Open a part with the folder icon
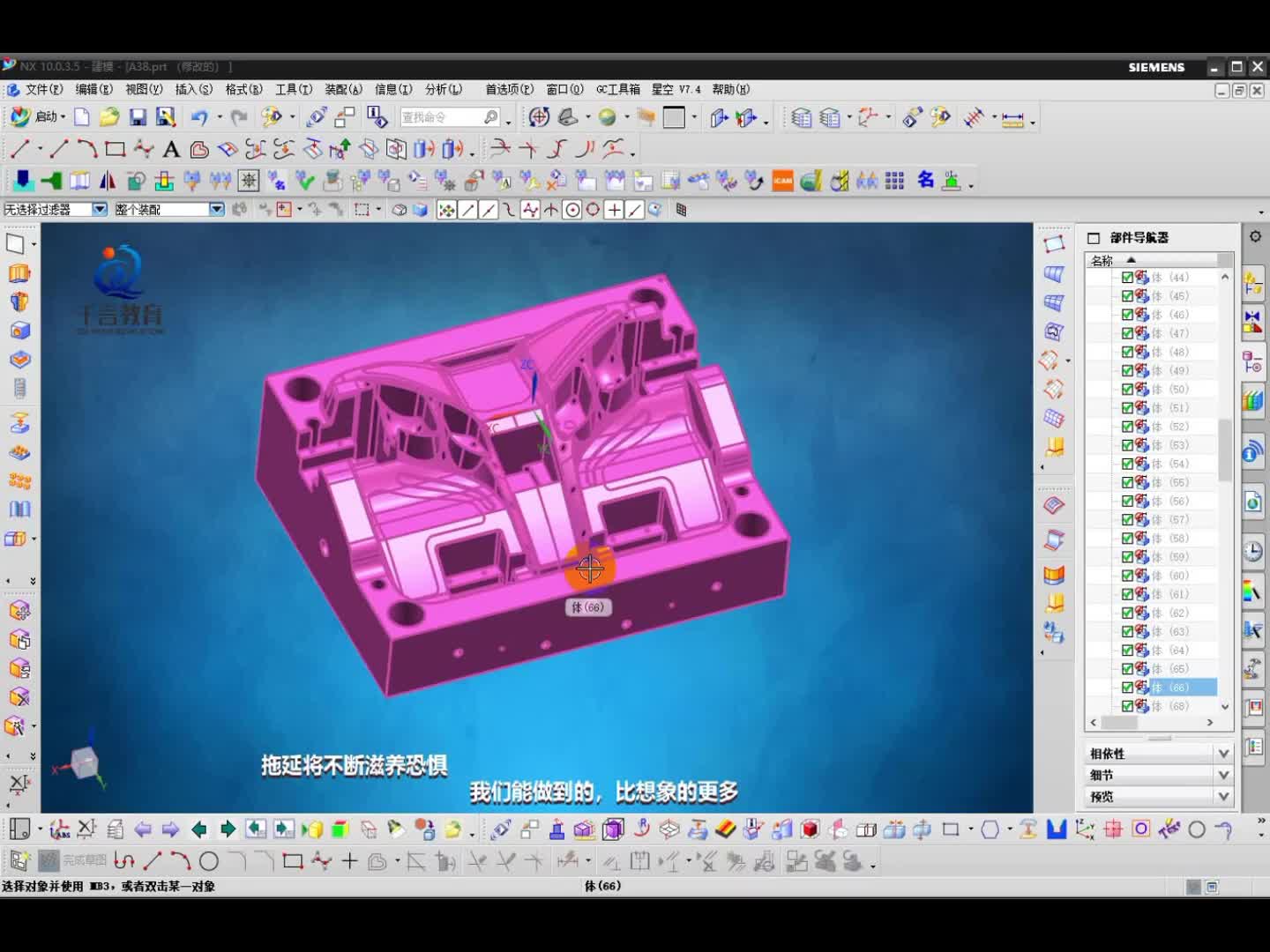Viewport: 1270px width, 952px height. point(109,117)
